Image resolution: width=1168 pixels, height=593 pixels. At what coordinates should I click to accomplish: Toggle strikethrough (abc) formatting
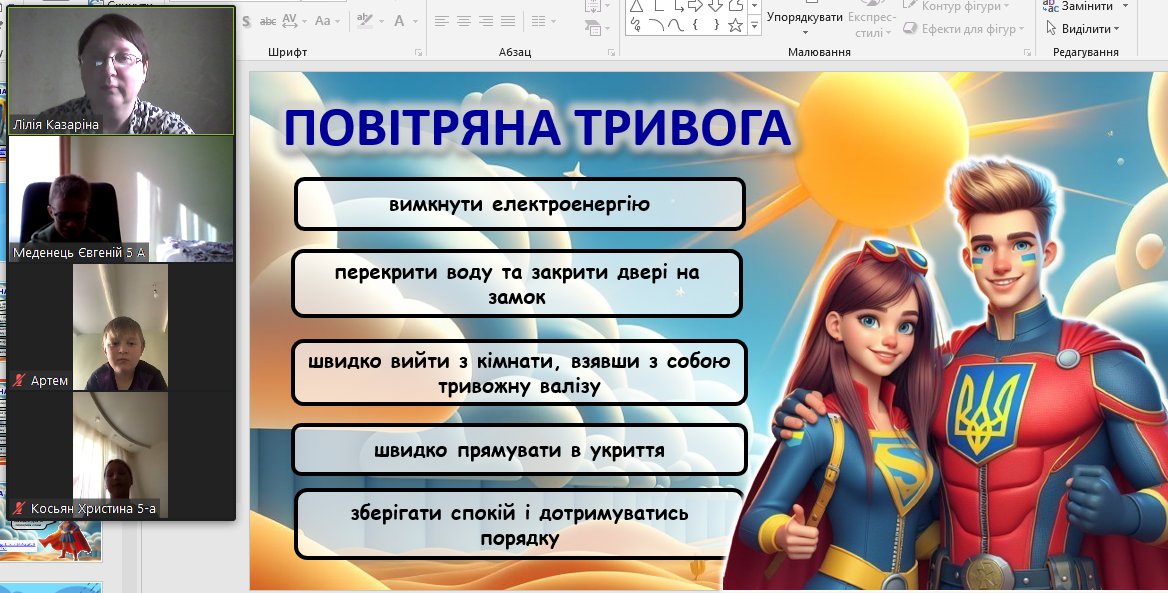coord(267,21)
